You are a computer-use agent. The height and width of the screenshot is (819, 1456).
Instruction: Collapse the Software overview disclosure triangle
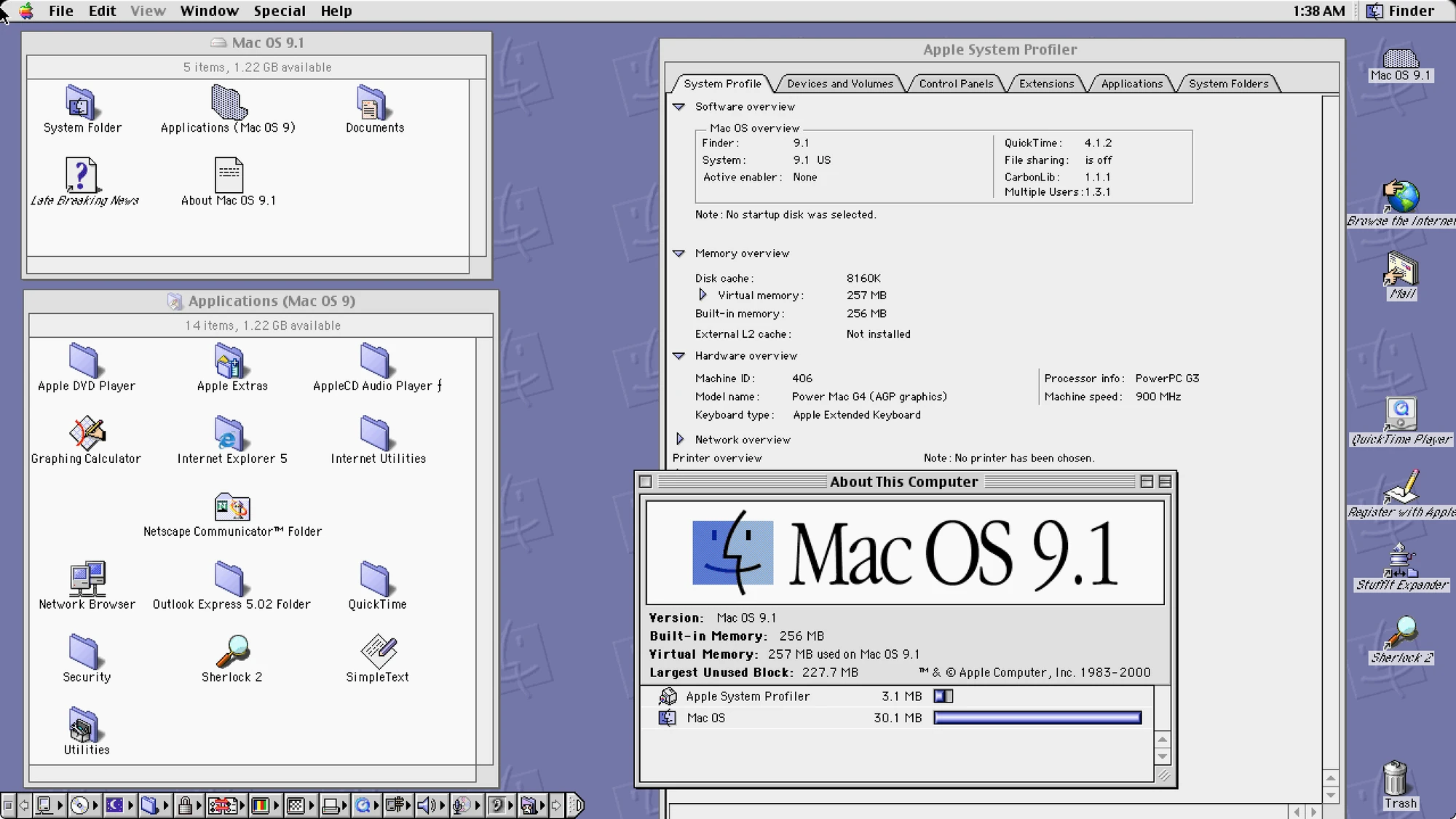click(x=679, y=106)
